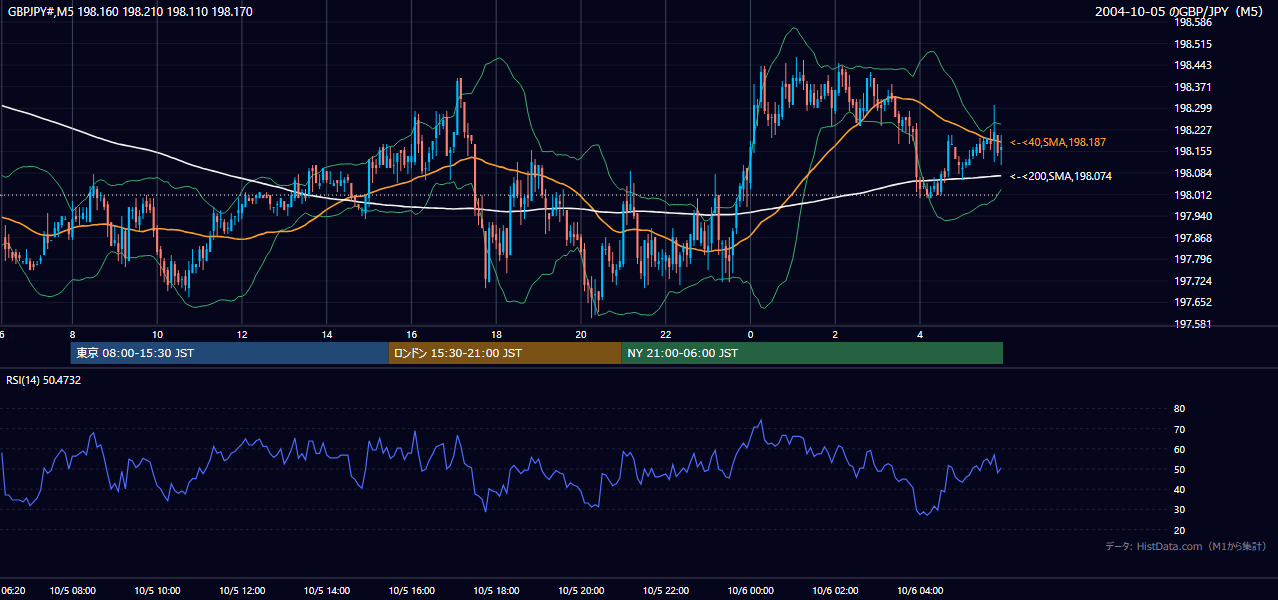The height and width of the screenshot is (600, 1278).
Task: Click hour label 18 under the price chart
Action: [x=496, y=334]
